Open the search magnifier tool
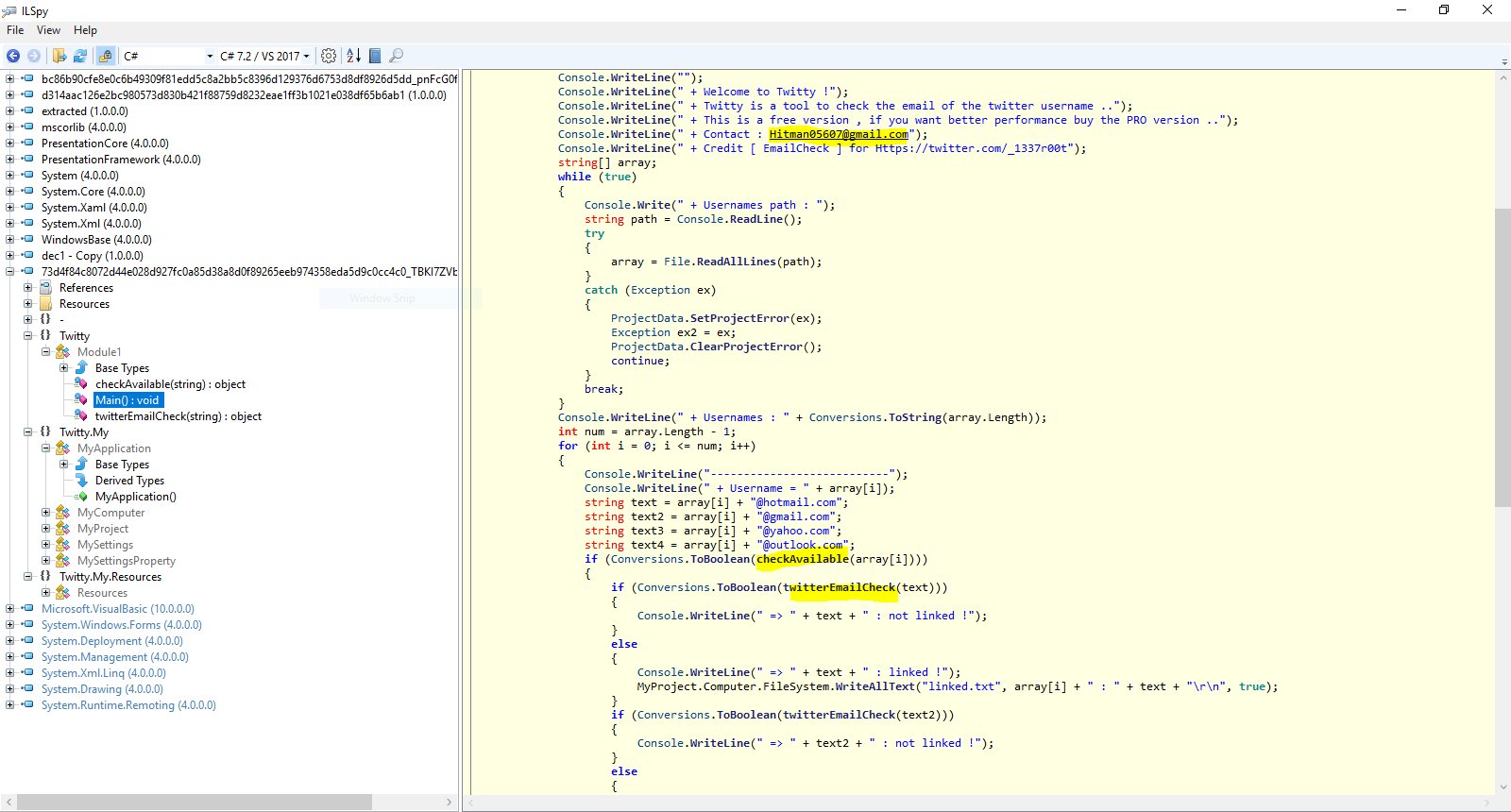 (x=396, y=56)
